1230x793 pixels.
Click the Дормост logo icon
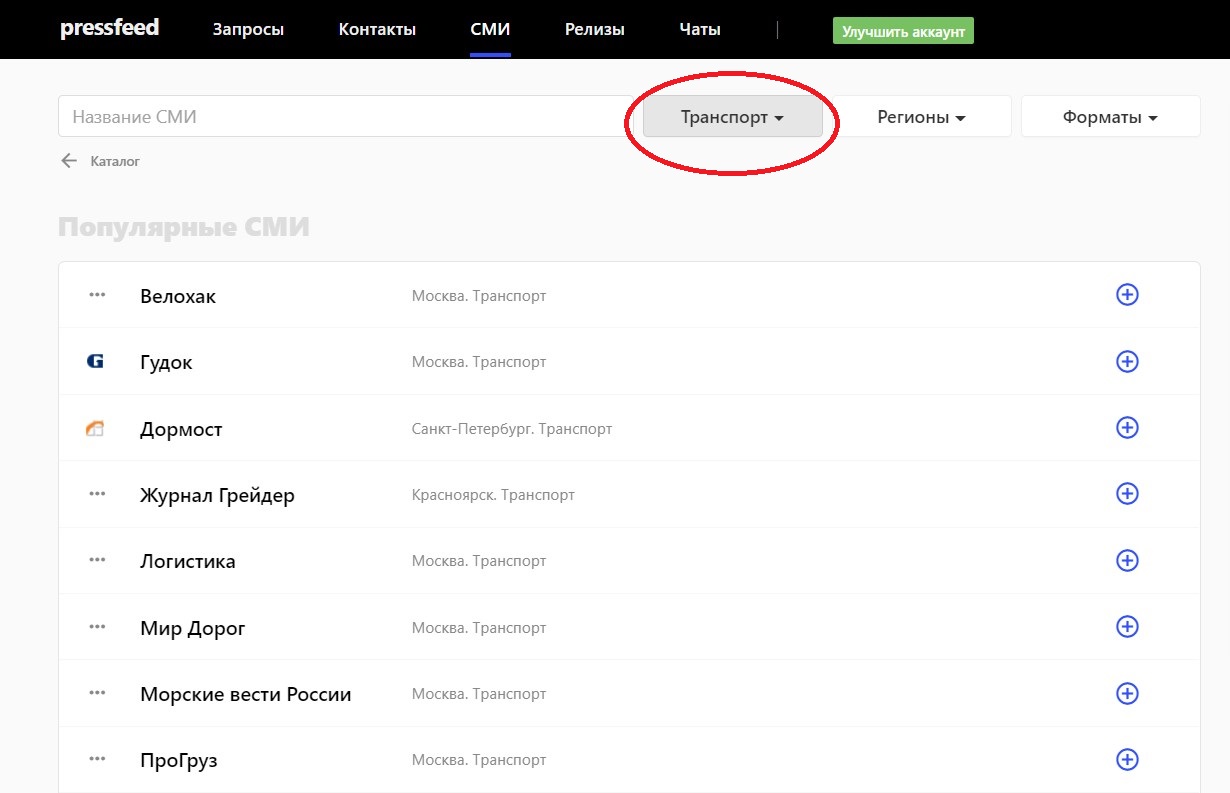[96, 429]
